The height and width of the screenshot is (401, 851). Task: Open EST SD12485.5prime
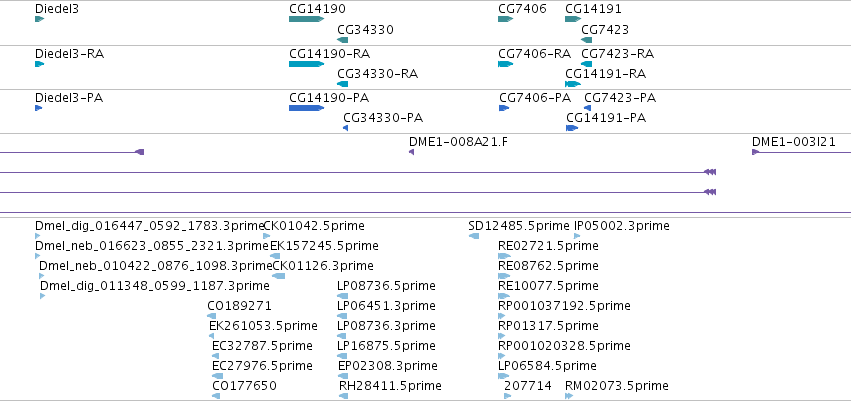click(519, 226)
